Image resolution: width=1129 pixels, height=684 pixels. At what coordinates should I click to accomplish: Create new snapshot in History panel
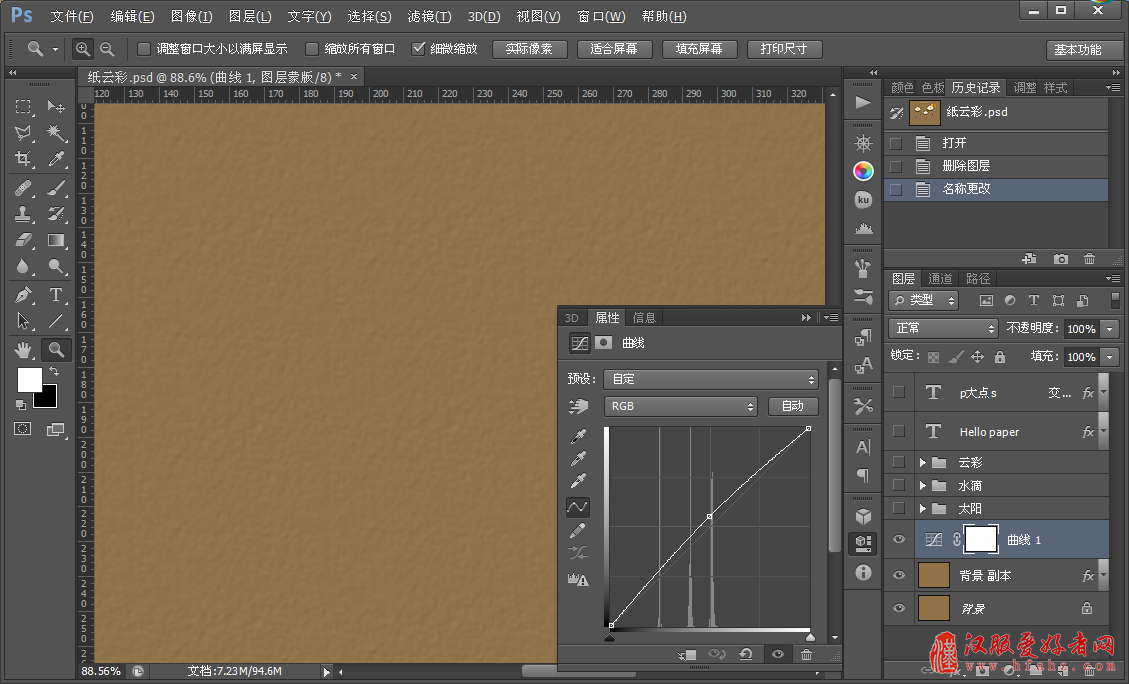pos(1061,259)
